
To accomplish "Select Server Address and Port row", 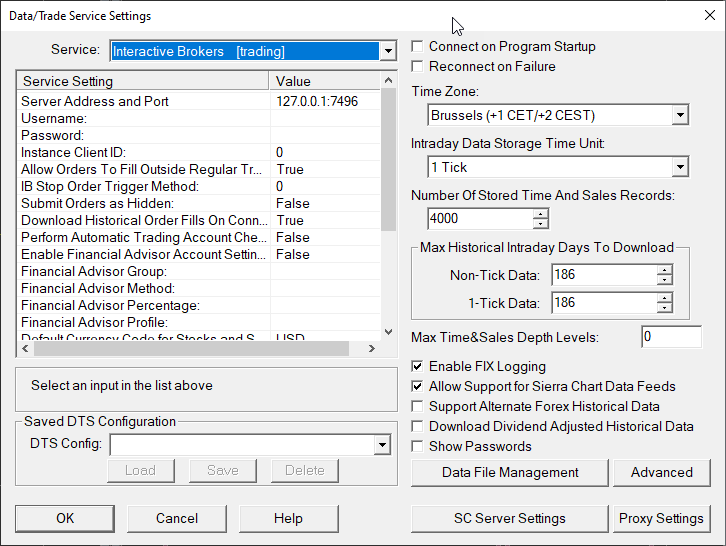I will (x=199, y=101).
